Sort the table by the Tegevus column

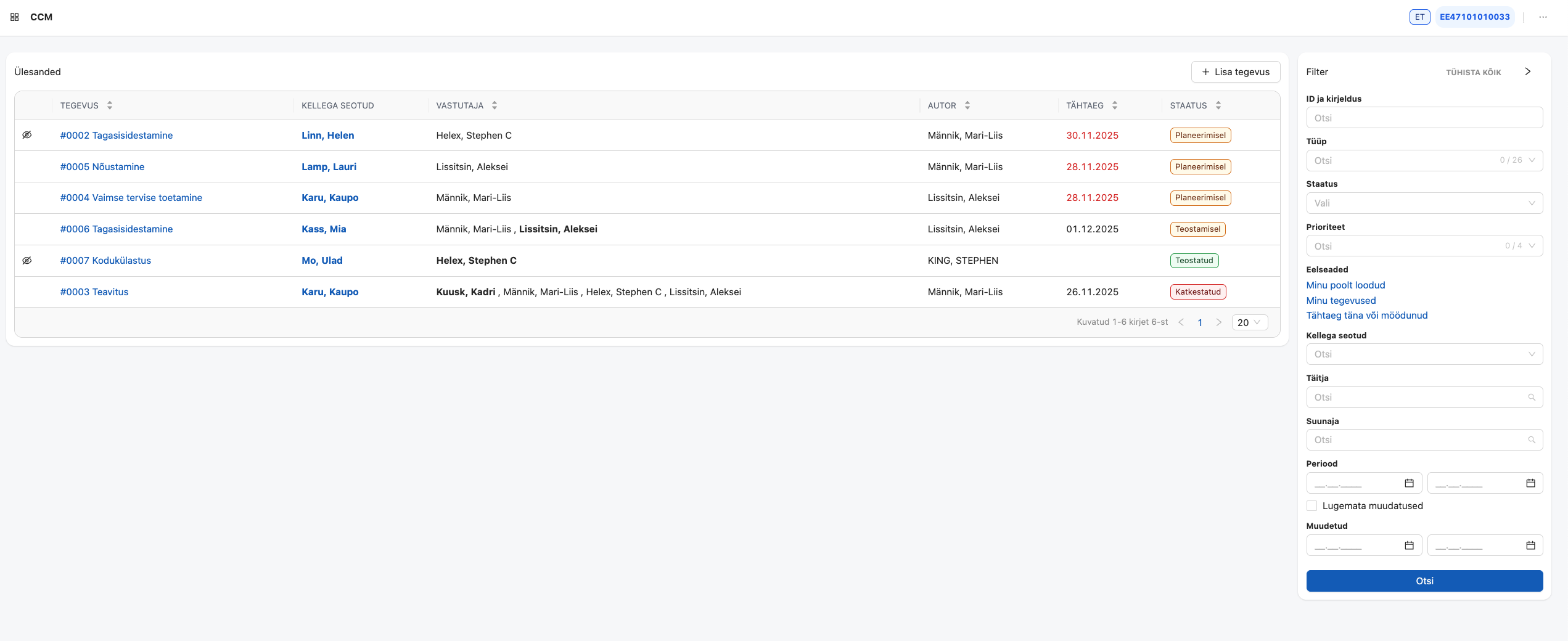pyautogui.click(x=109, y=105)
